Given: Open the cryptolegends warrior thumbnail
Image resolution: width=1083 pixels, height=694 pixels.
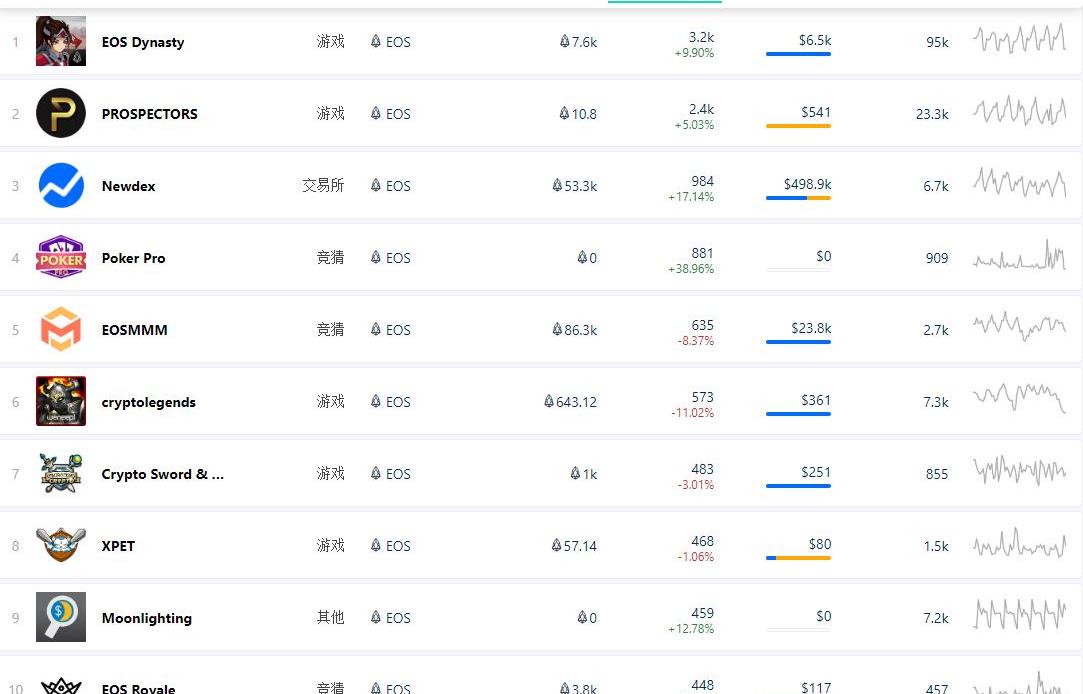Looking at the screenshot, I should coord(61,401).
